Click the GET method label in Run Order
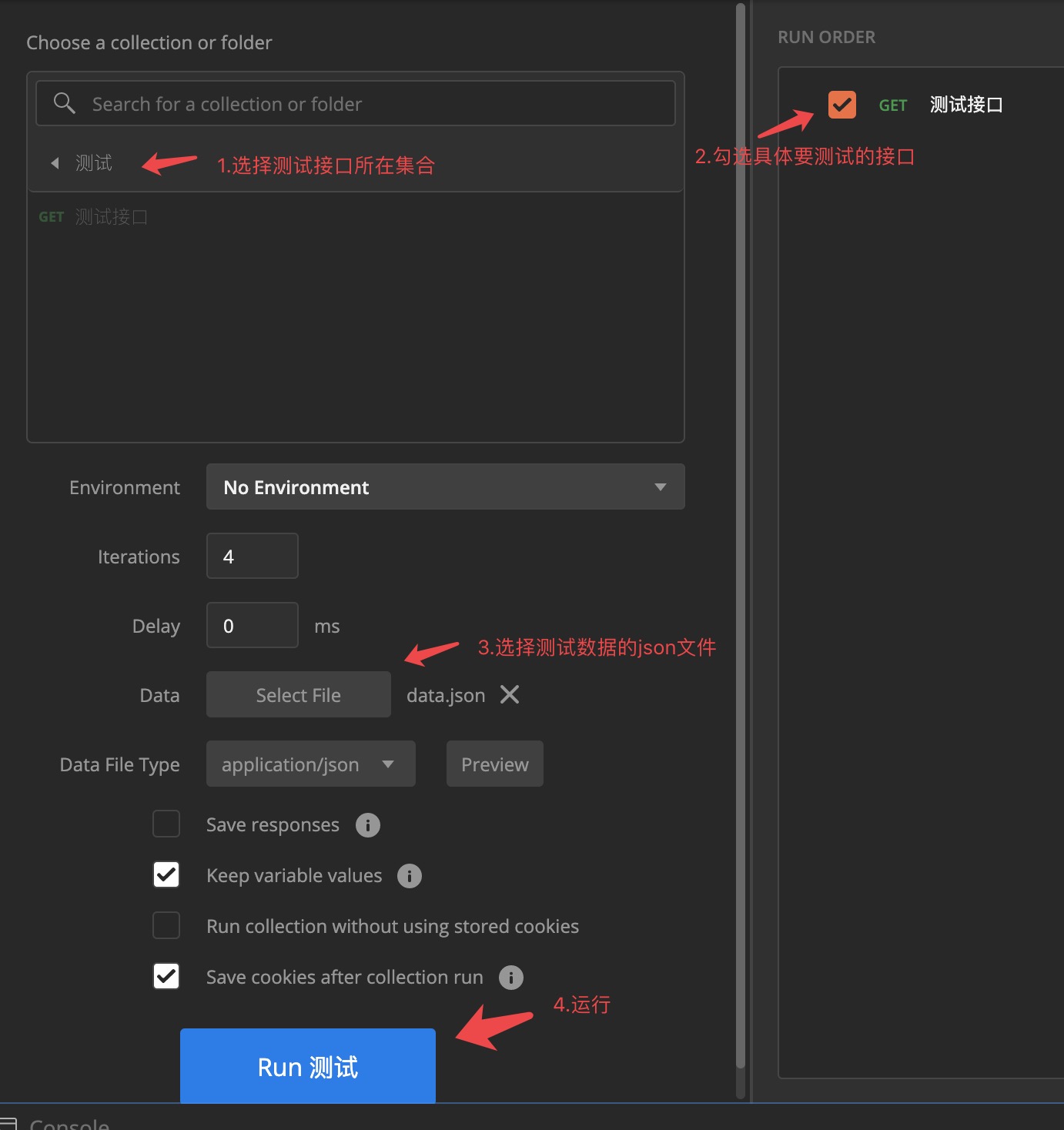1064x1130 pixels. (x=893, y=105)
